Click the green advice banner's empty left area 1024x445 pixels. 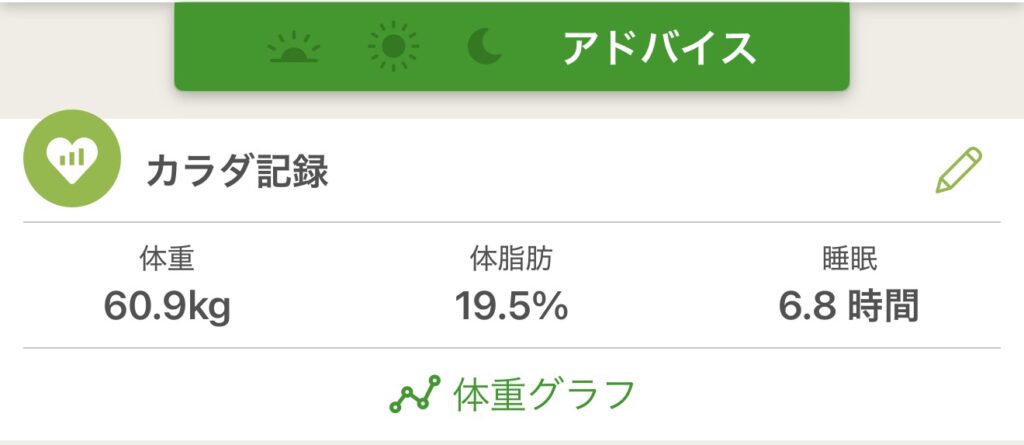click(220, 47)
